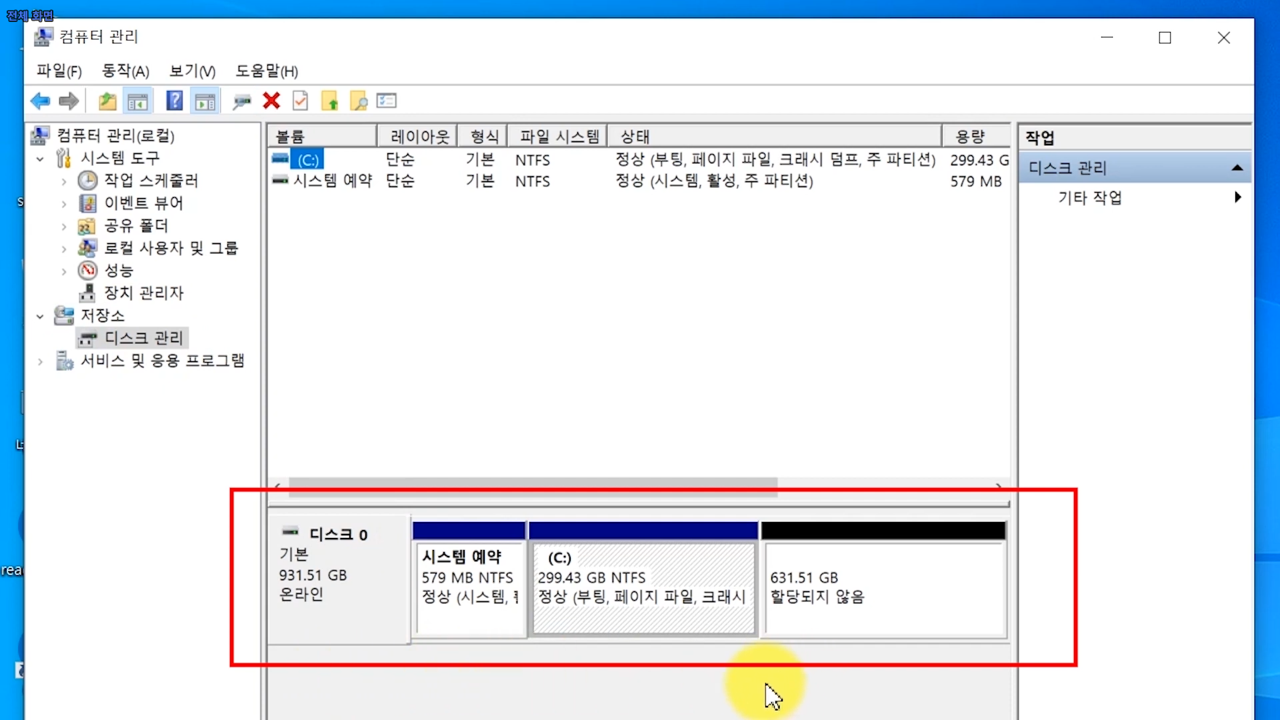
Task: Click the blue Back arrow in toolbar
Action: pos(40,101)
